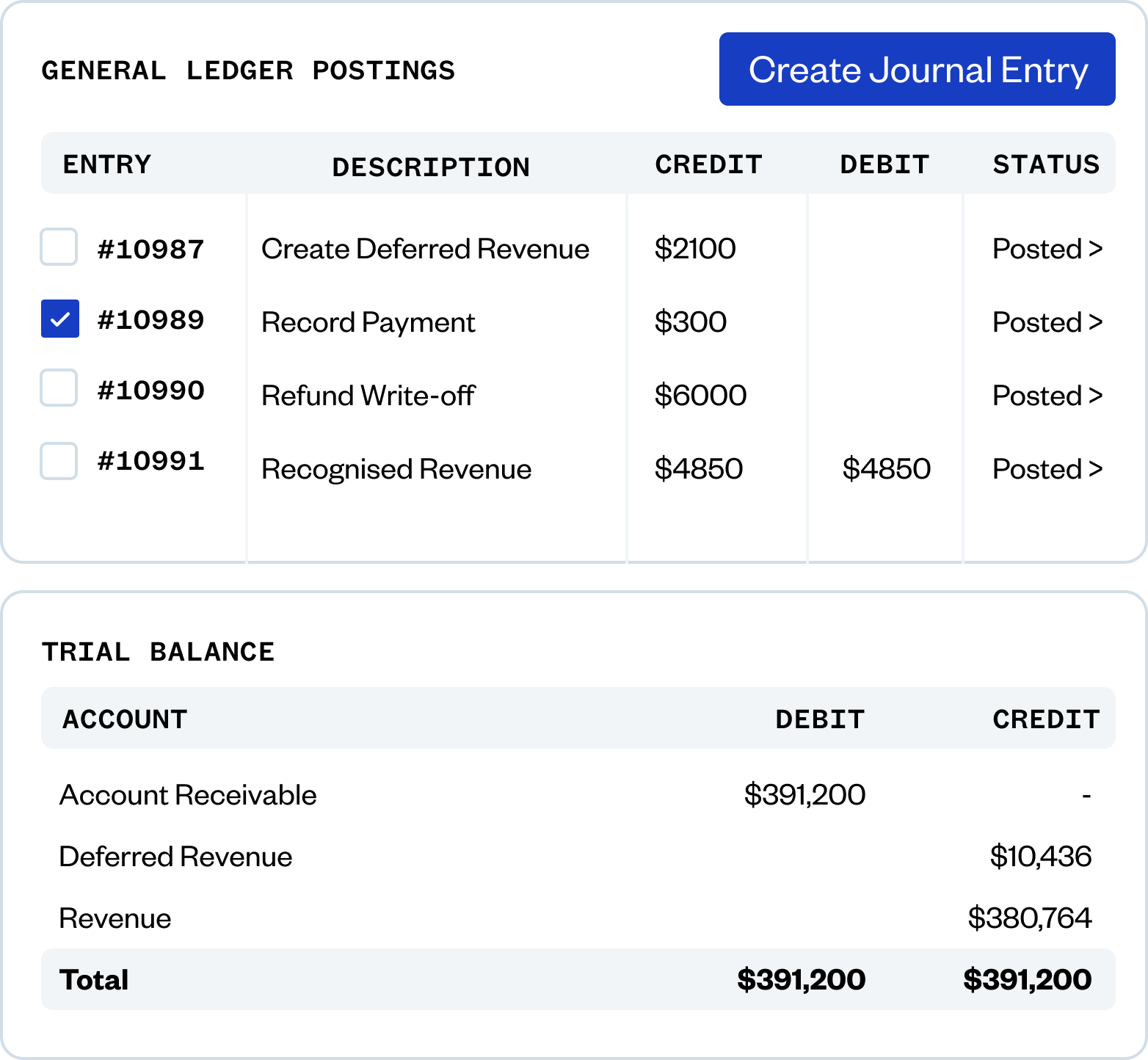The height and width of the screenshot is (1060, 1148).
Task: Click the STATUS column header
Action: click(x=1046, y=164)
